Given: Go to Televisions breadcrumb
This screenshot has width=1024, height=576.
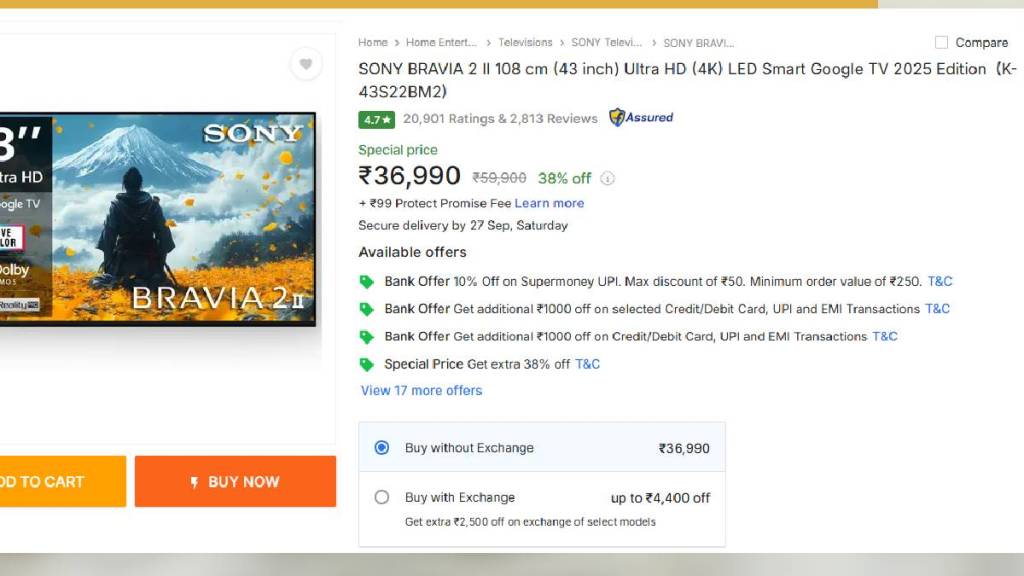Looking at the screenshot, I should click(x=525, y=43).
